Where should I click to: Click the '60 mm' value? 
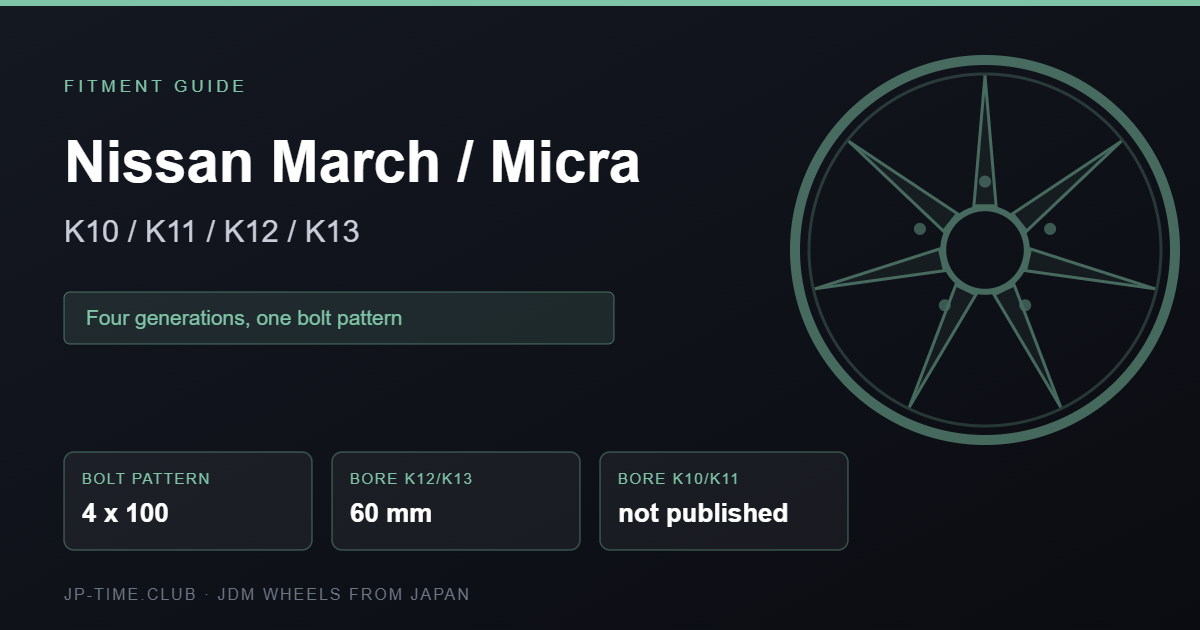pos(391,514)
